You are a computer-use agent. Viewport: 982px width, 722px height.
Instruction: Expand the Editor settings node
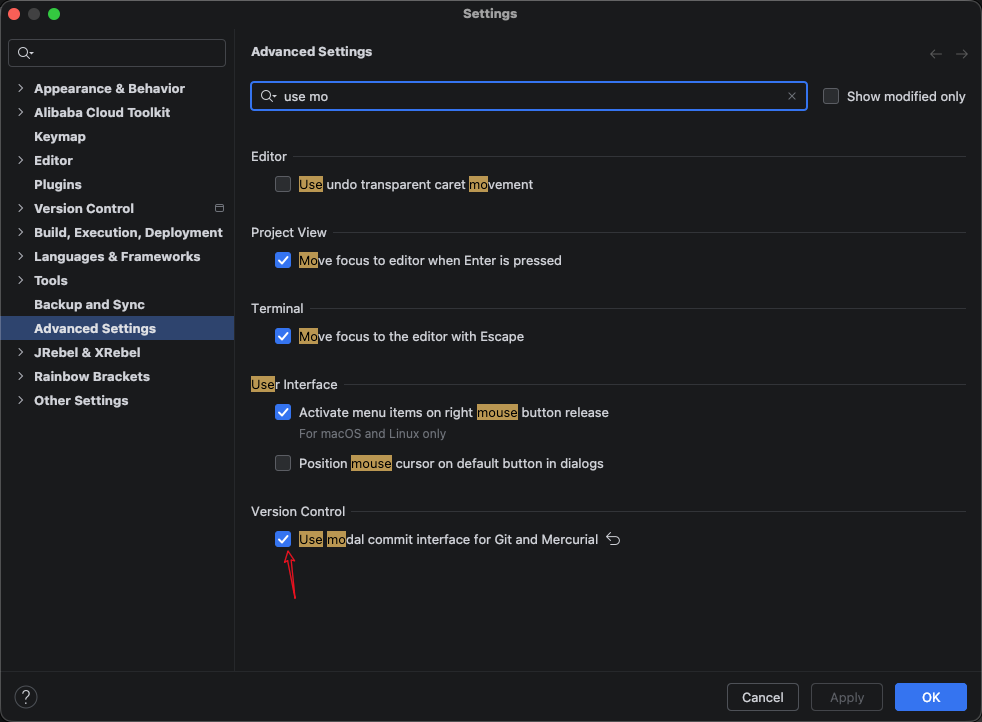pyautogui.click(x=20, y=160)
